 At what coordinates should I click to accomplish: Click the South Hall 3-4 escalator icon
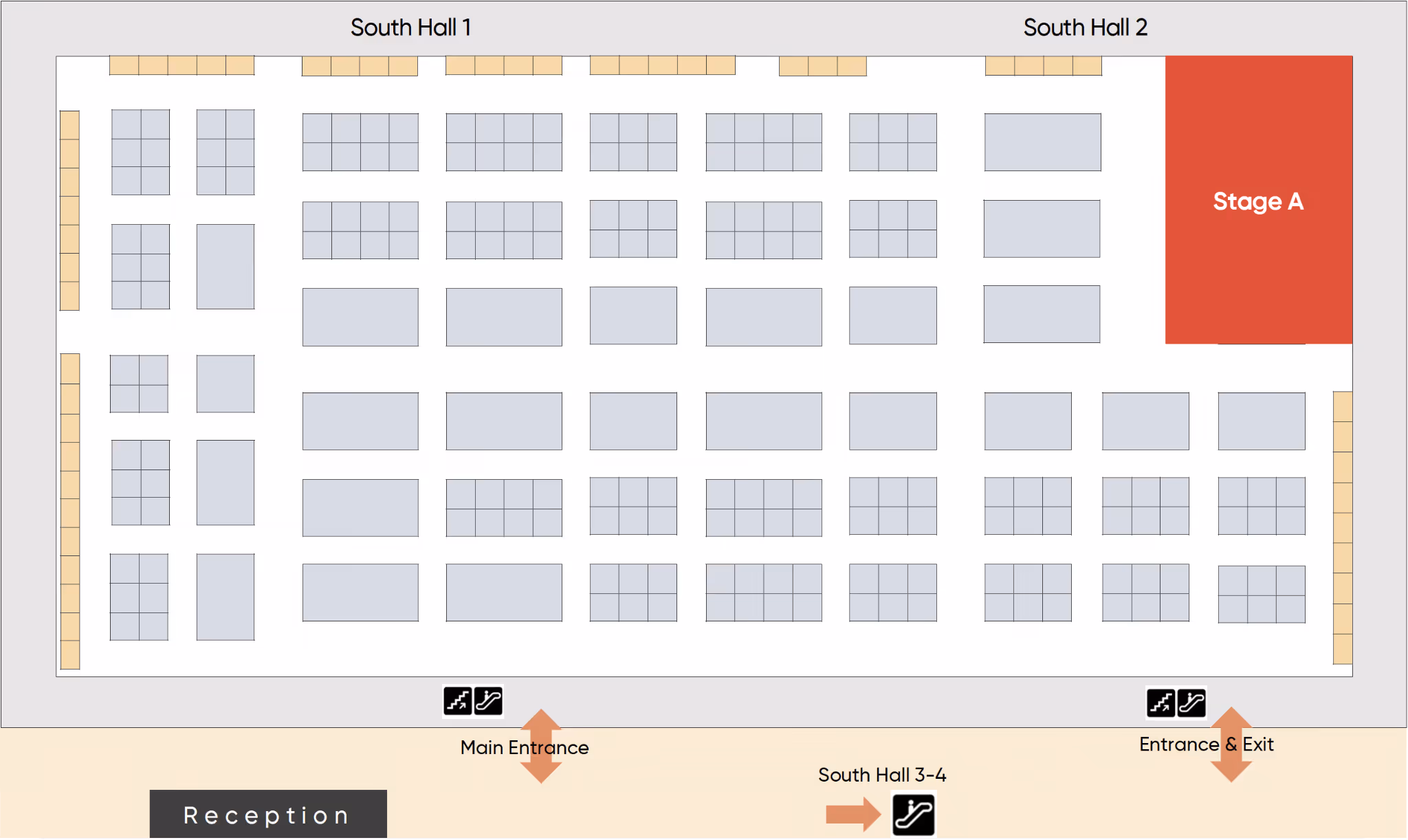pos(913,815)
